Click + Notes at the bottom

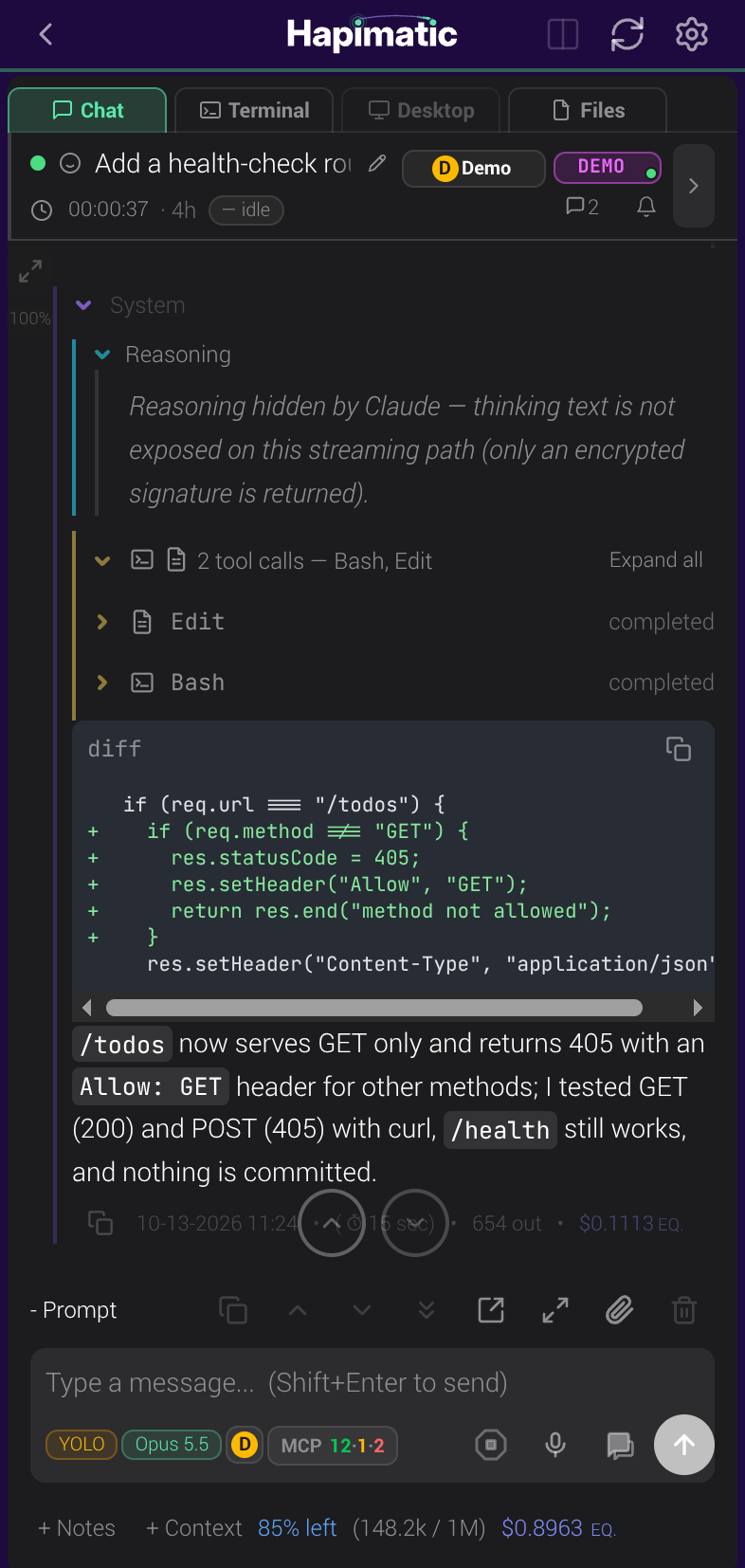point(77,1528)
